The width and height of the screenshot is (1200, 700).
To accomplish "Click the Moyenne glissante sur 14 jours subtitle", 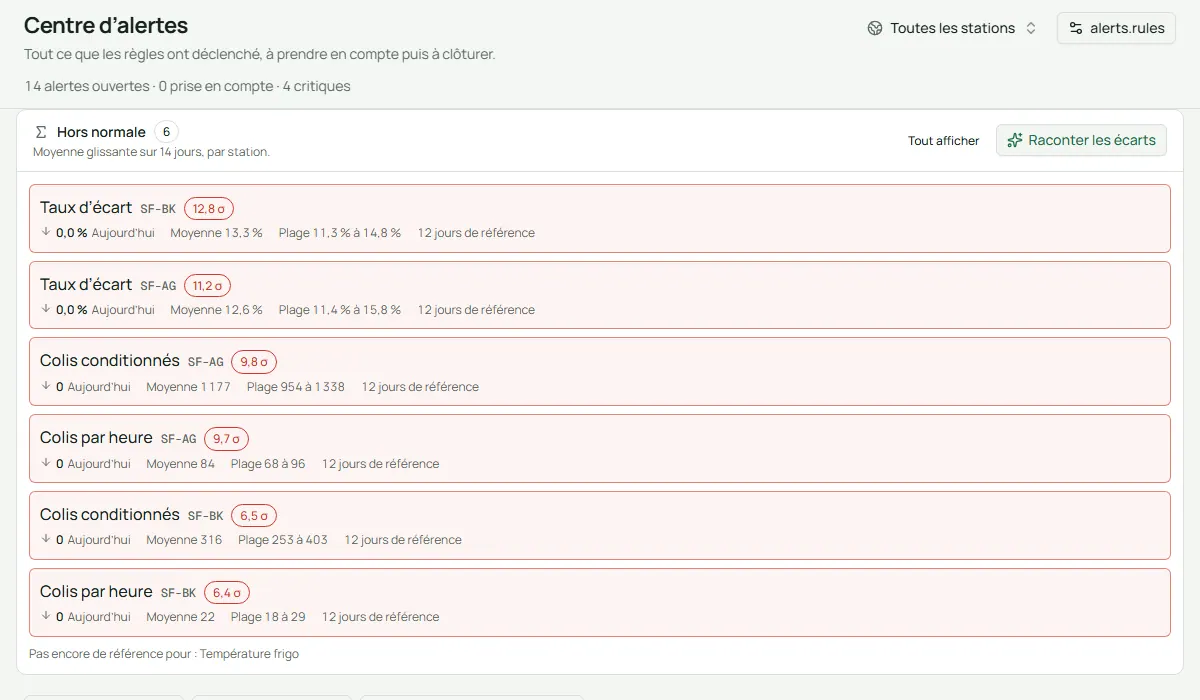I will (151, 152).
